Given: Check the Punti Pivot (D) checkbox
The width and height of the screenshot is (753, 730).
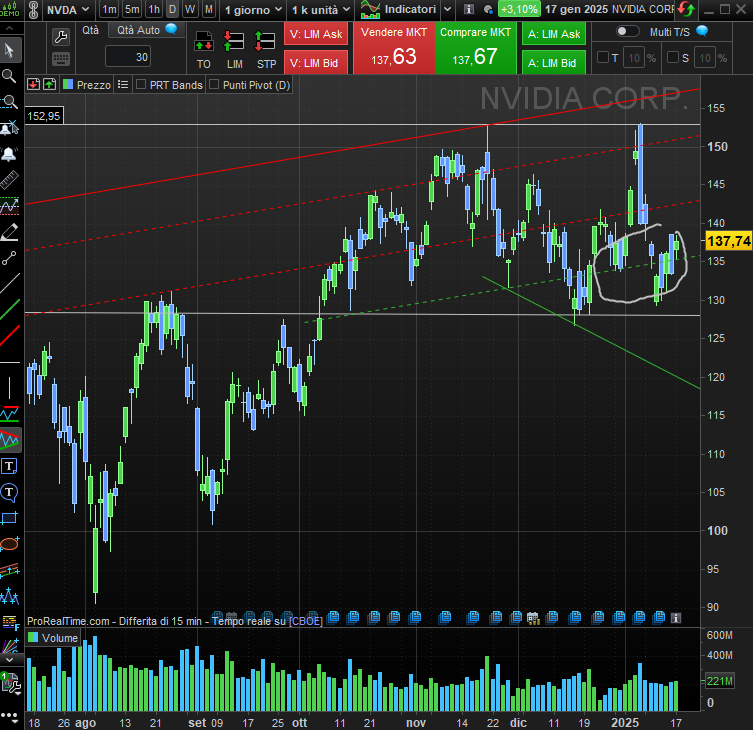Looking at the screenshot, I should click(x=215, y=85).
